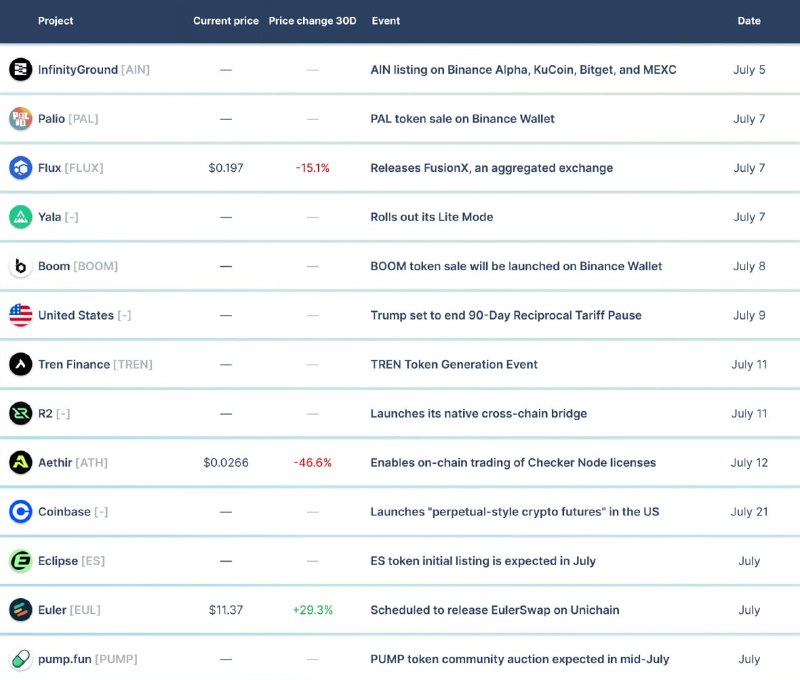800x680 pixels.
Task: Select the Aethir price $0.0266
Action: 226,463
